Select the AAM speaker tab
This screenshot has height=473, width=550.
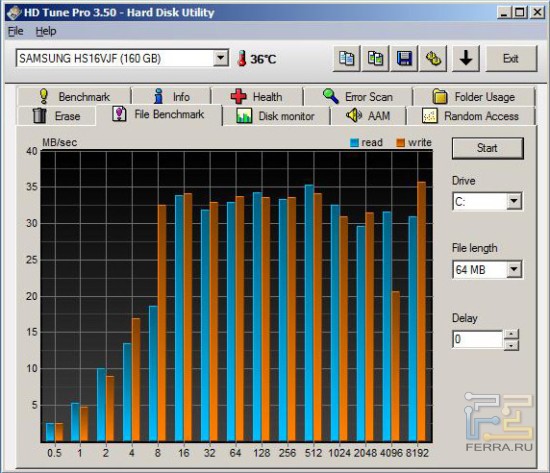point(368,116)
